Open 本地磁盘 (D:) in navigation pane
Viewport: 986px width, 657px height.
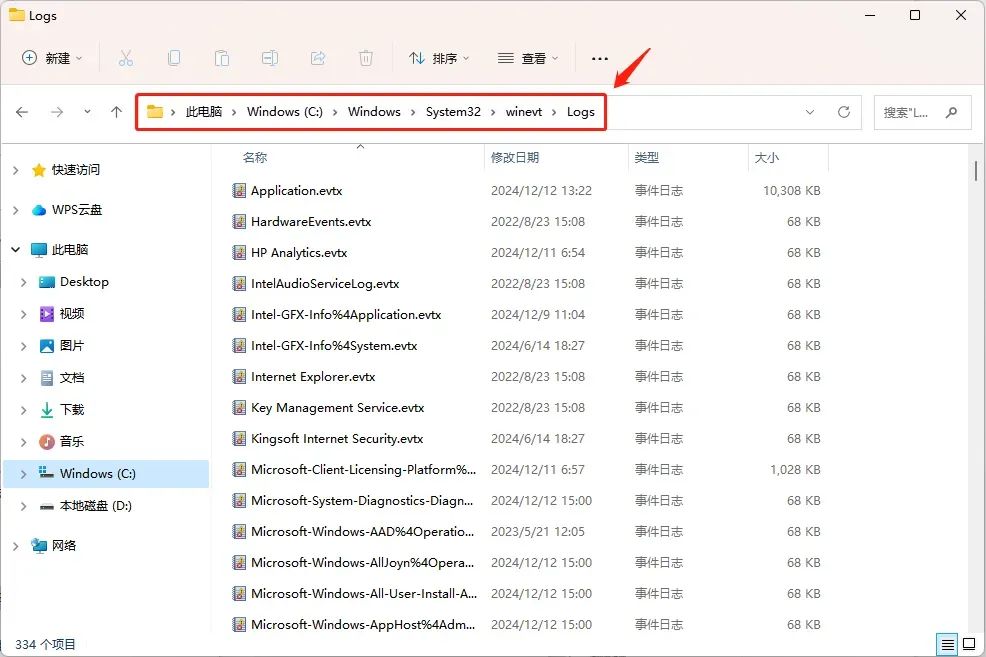pos(96,506)
